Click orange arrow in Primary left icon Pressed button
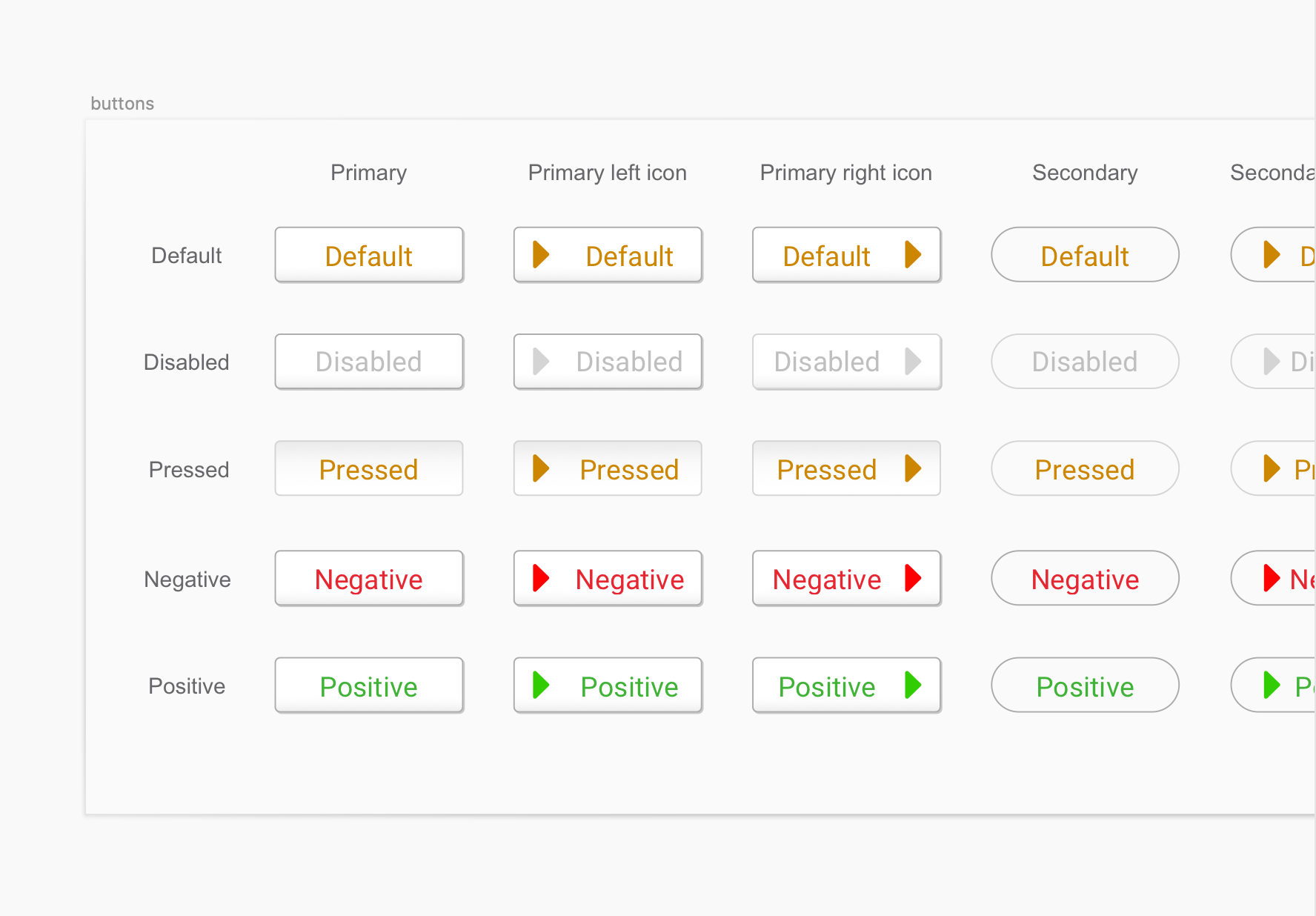 (x=542, y=468)
